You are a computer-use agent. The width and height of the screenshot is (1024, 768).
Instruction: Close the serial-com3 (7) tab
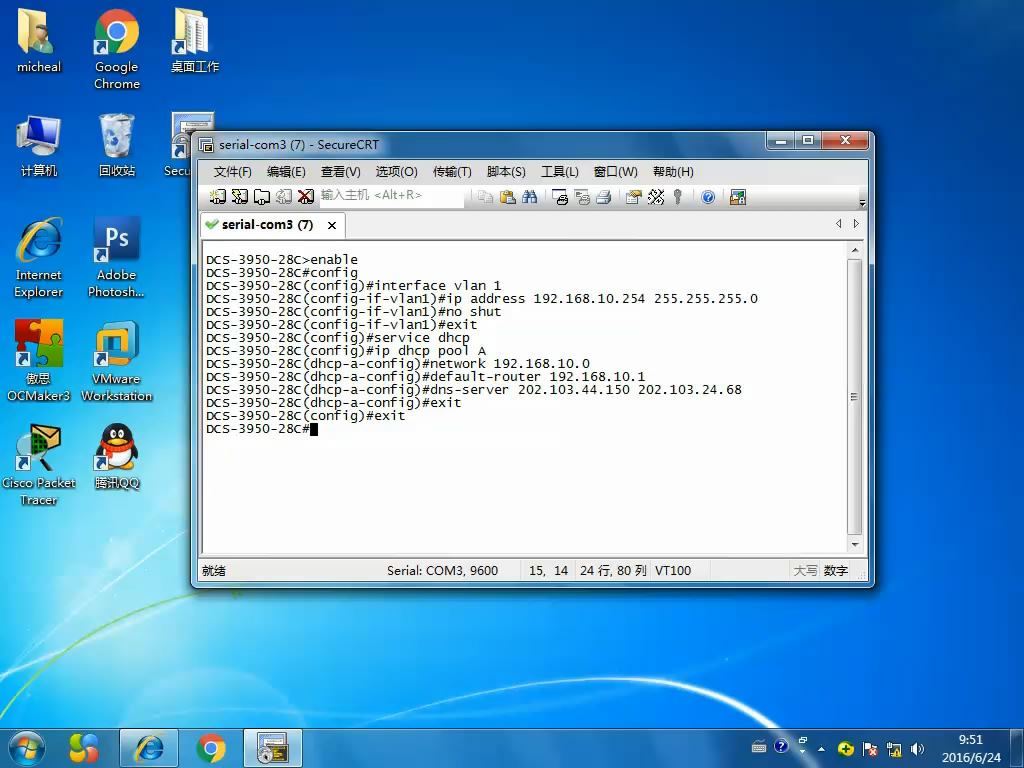click(332, 225)
